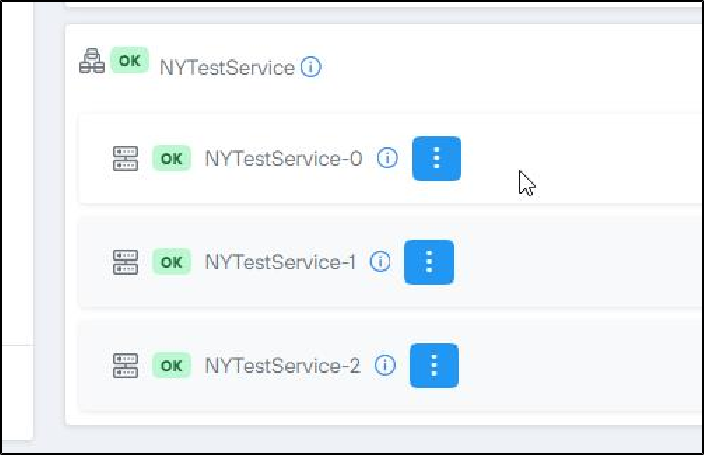Show info for NYTestService-0
This screenshot has width=704, height=455.
coord(388,158)
